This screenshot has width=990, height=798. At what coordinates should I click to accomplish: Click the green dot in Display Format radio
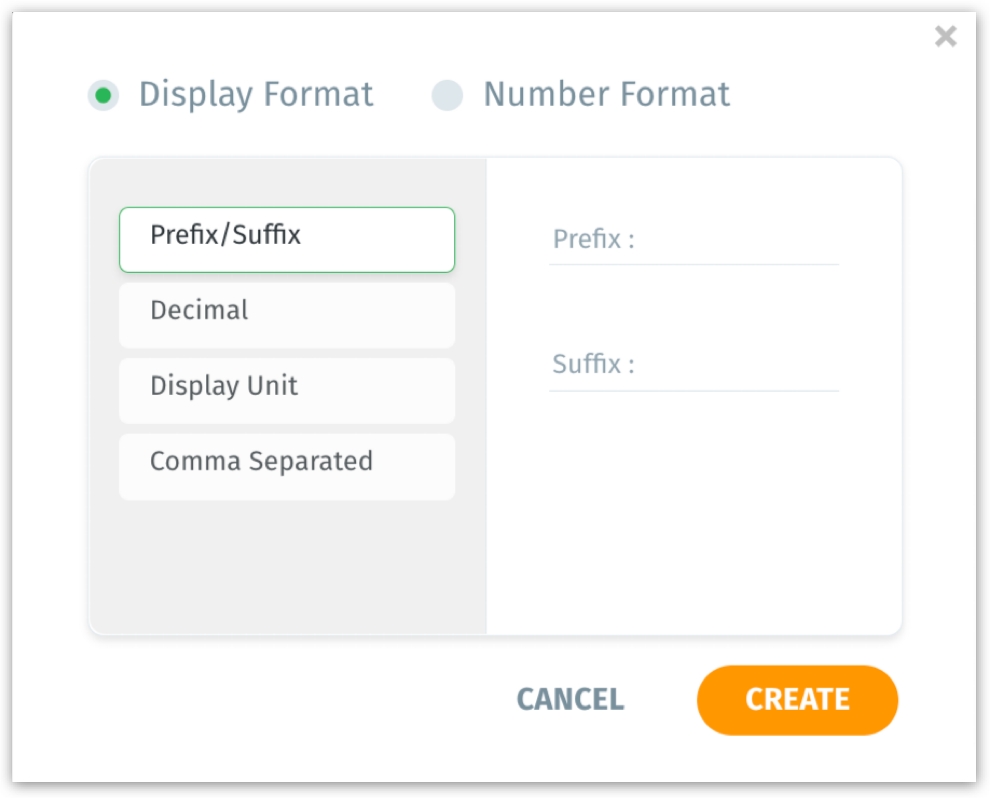(x=103, y=95)
